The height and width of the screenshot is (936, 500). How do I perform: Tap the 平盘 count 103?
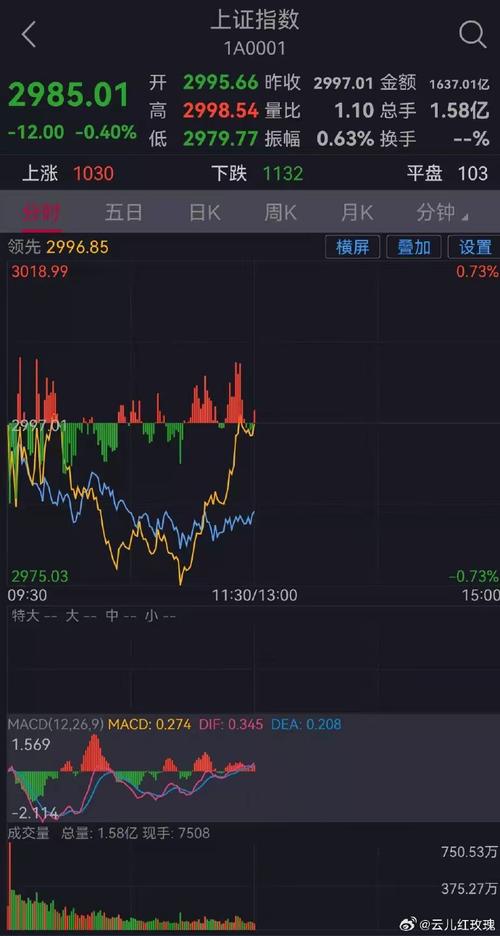(473, 174)
